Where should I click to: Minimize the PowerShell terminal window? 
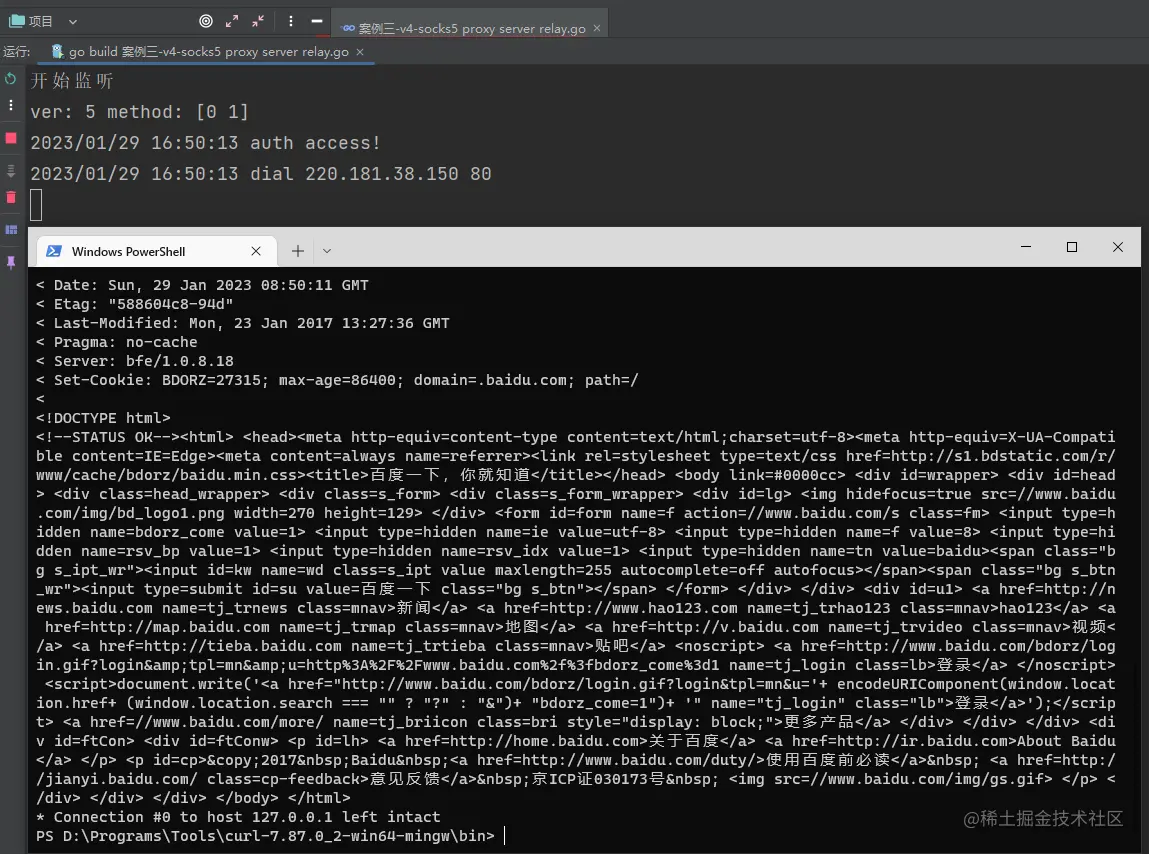coord(1026,247)
